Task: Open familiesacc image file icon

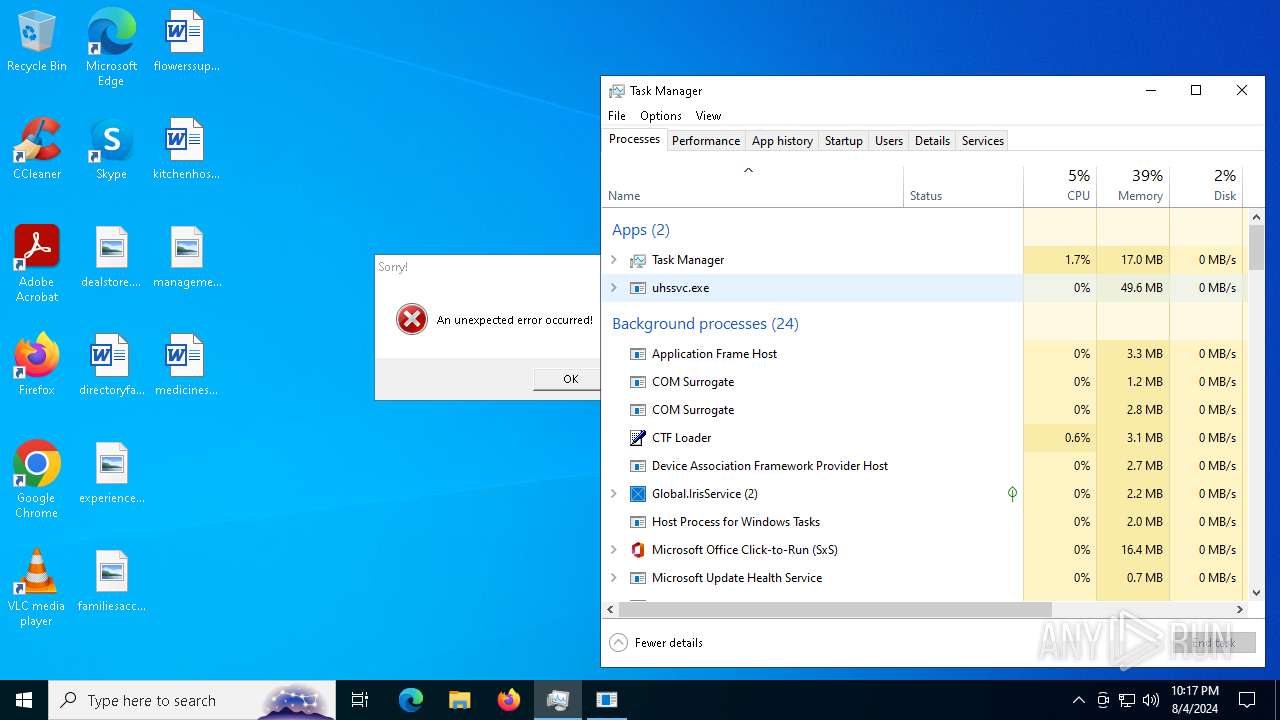Action: click(x=111, y=582)
